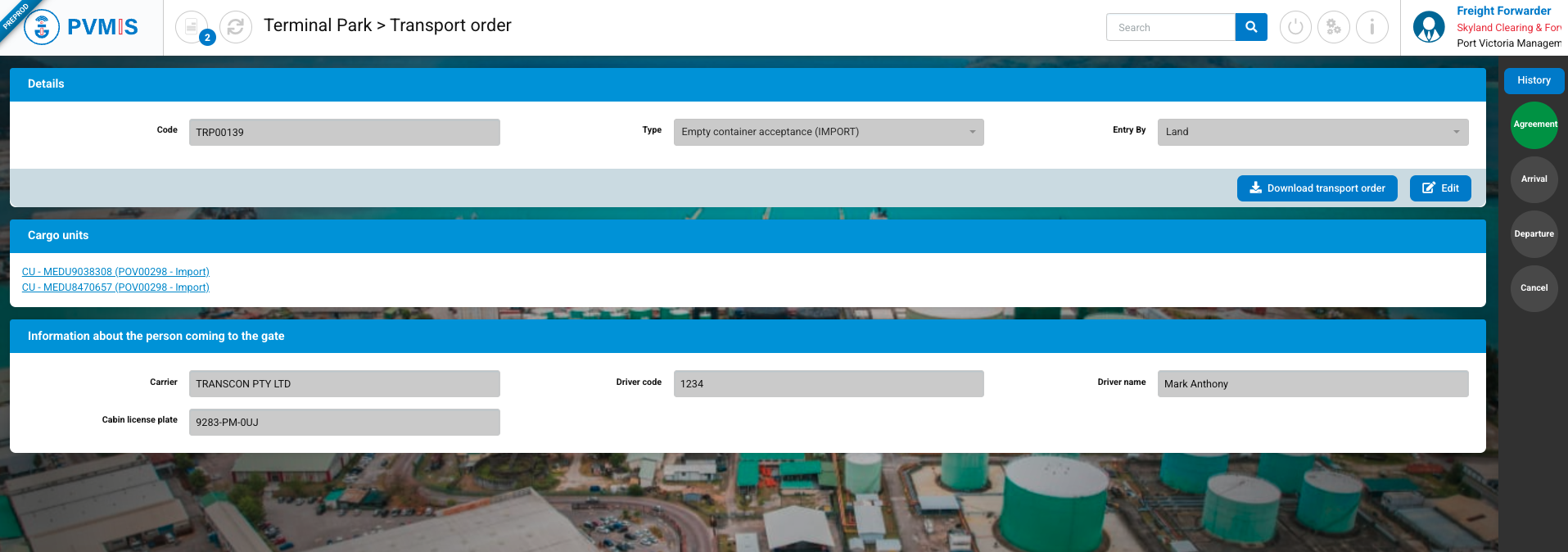Expand the Entry By dropdown
Image resolution: width=1568 pixels, height=552 pixels.
point(1312,132)
